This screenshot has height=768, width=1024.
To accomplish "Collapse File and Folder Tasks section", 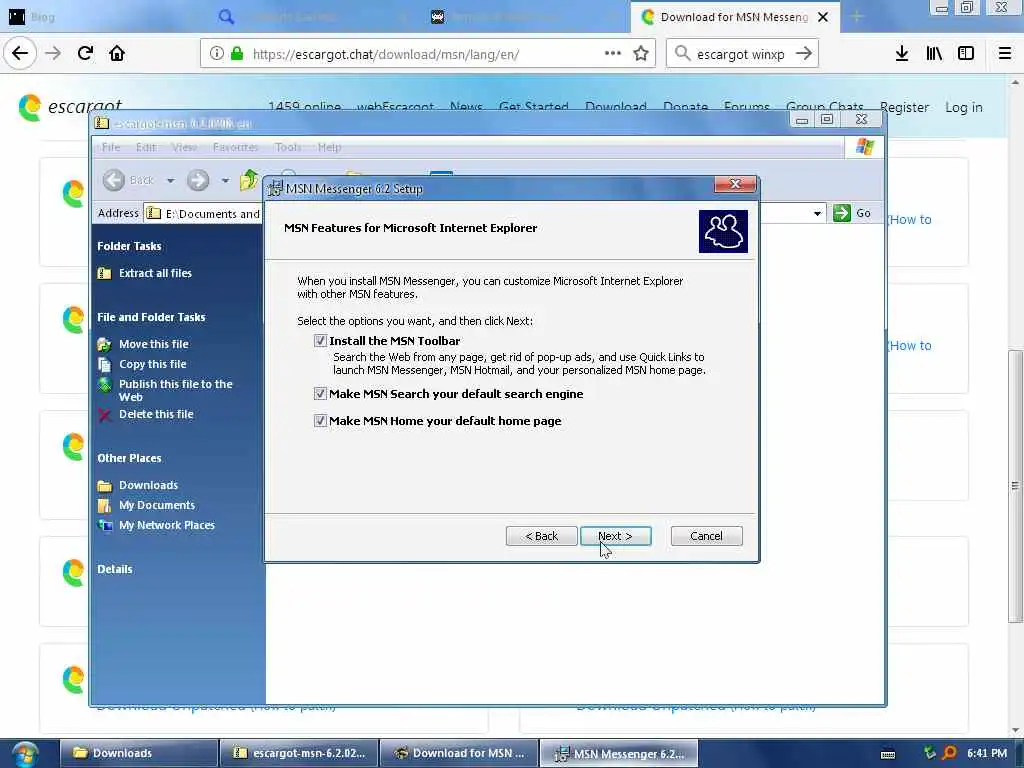I will [151, 317].
